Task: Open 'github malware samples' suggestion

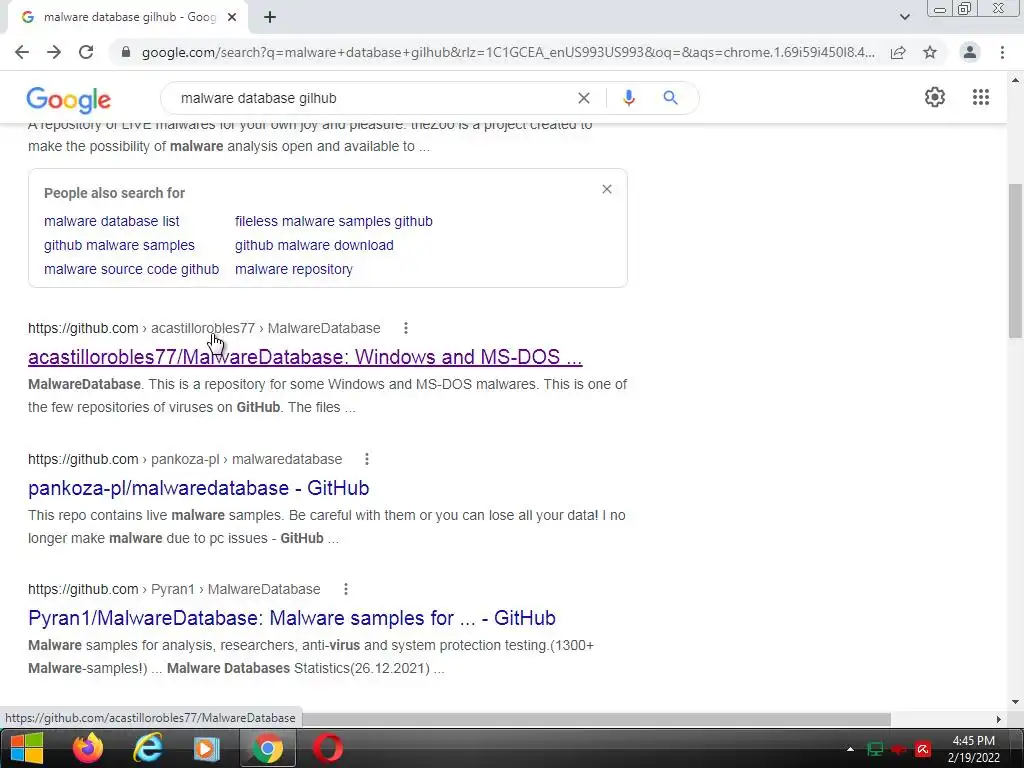Action: pyautogui.click(x=120, y=246)
